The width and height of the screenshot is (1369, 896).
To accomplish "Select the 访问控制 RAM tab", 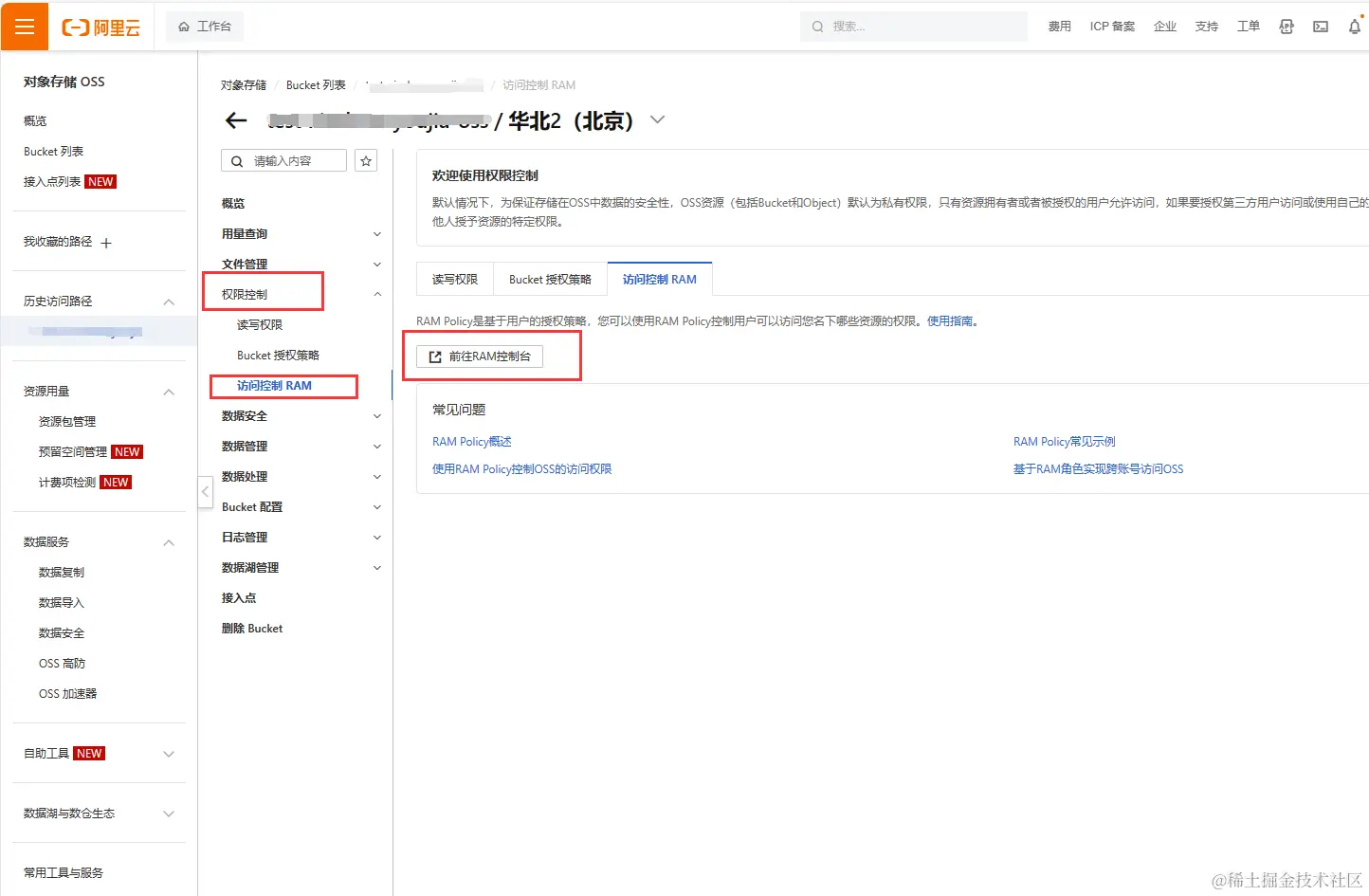I will tap(660, 280).
